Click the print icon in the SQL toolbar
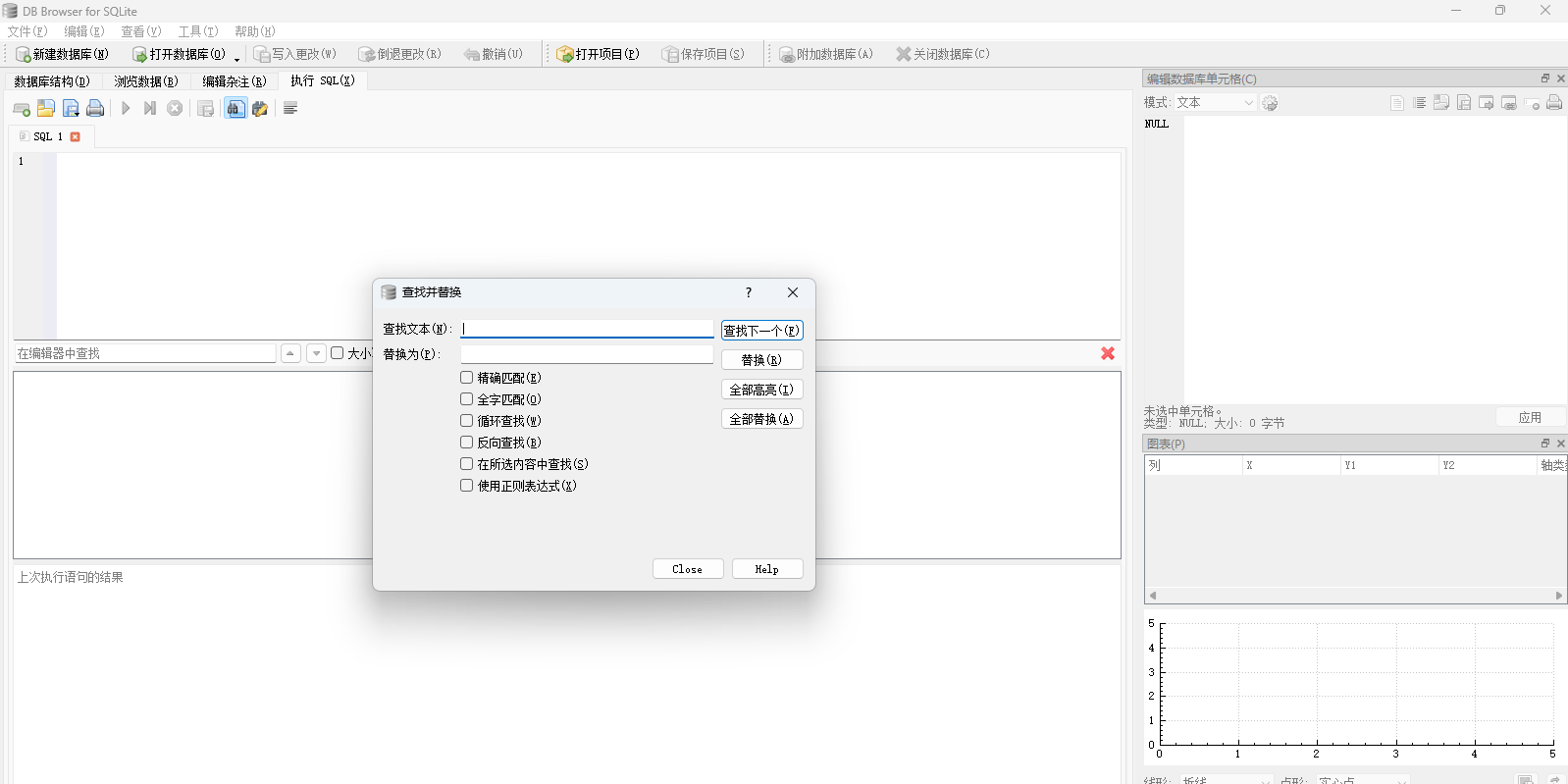The image size is (1568, 784). (95, 109)
